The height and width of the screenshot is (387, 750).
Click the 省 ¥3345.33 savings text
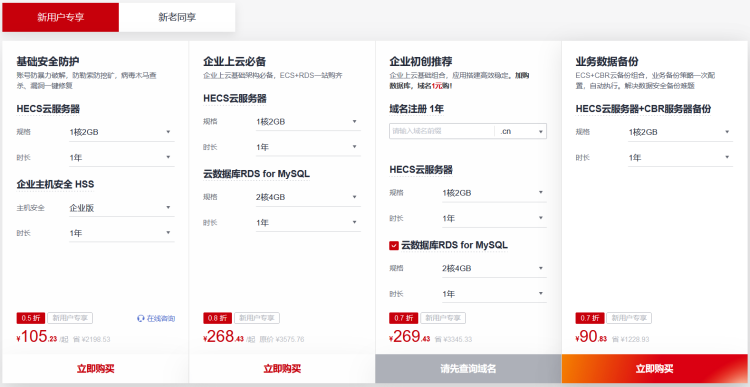453,340
